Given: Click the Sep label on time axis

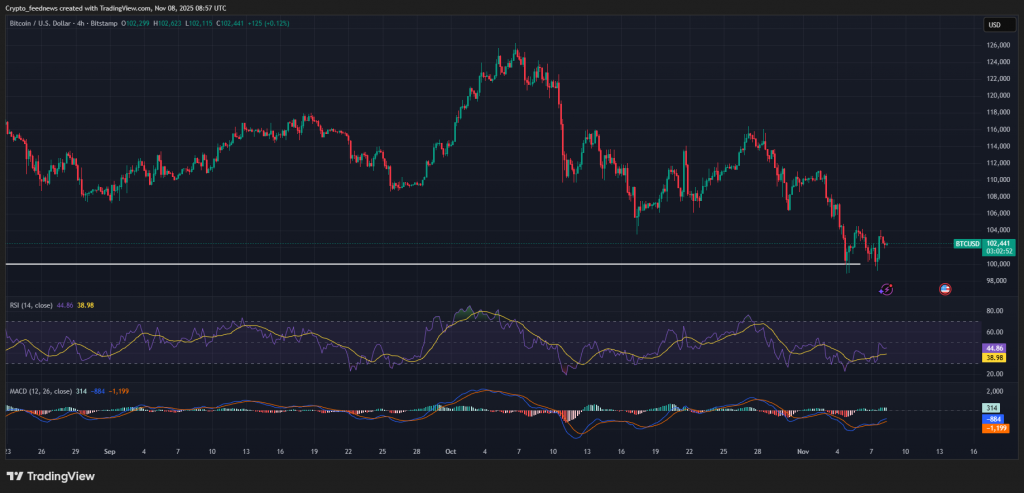Looking at the screenshot, I should pyautogui.click(x=110, y=452).
